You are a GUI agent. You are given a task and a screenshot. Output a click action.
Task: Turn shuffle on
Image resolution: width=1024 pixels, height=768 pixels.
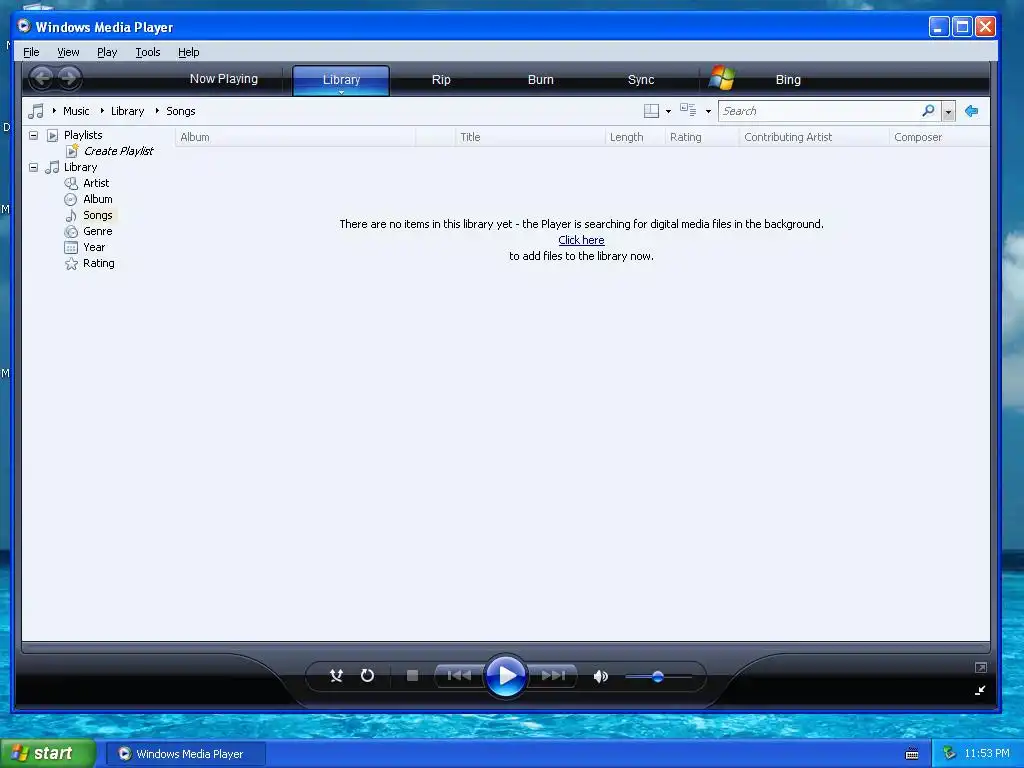click(x=336, y=675)
